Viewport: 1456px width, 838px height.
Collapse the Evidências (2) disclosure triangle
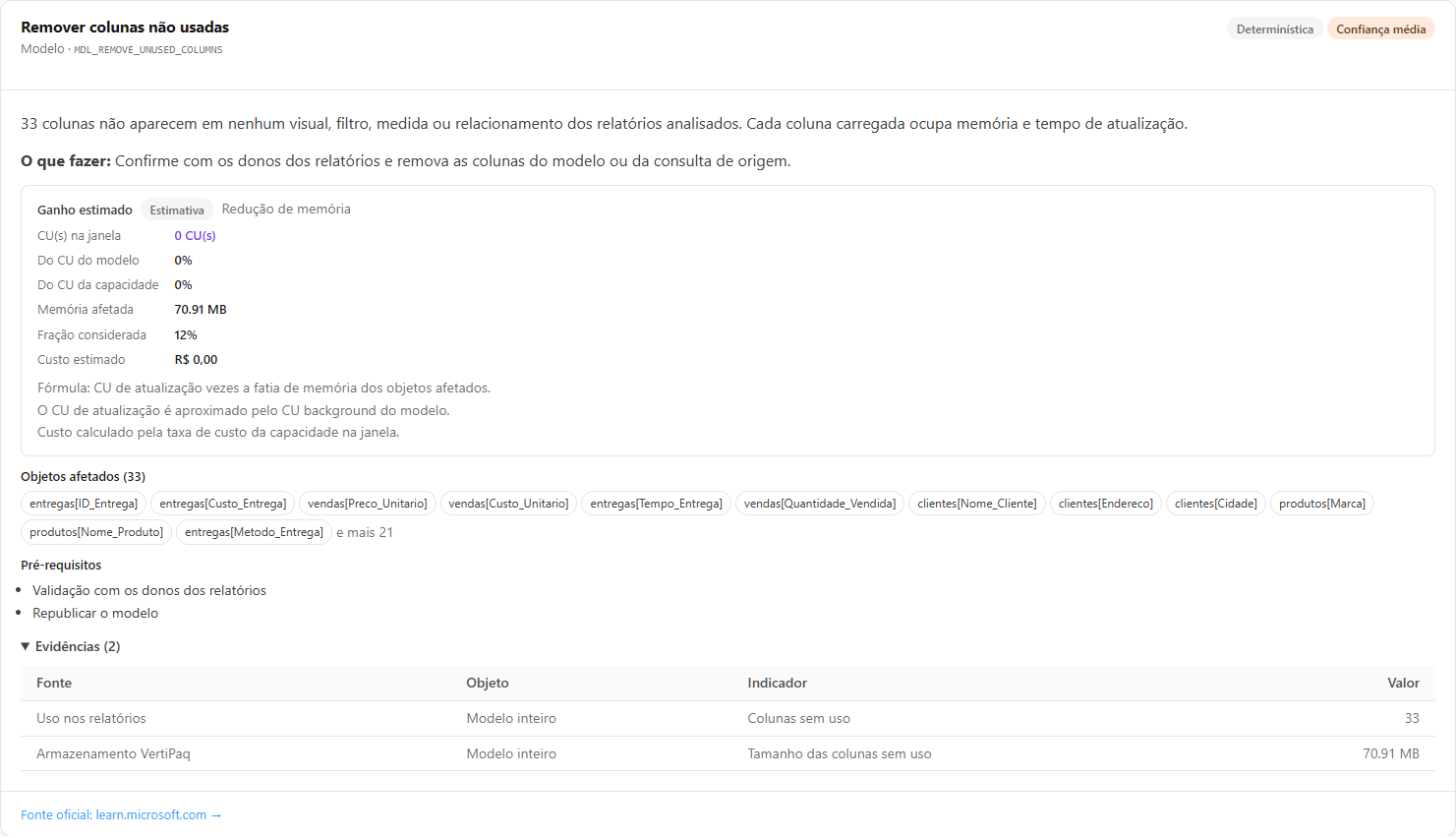click(26, 647)
